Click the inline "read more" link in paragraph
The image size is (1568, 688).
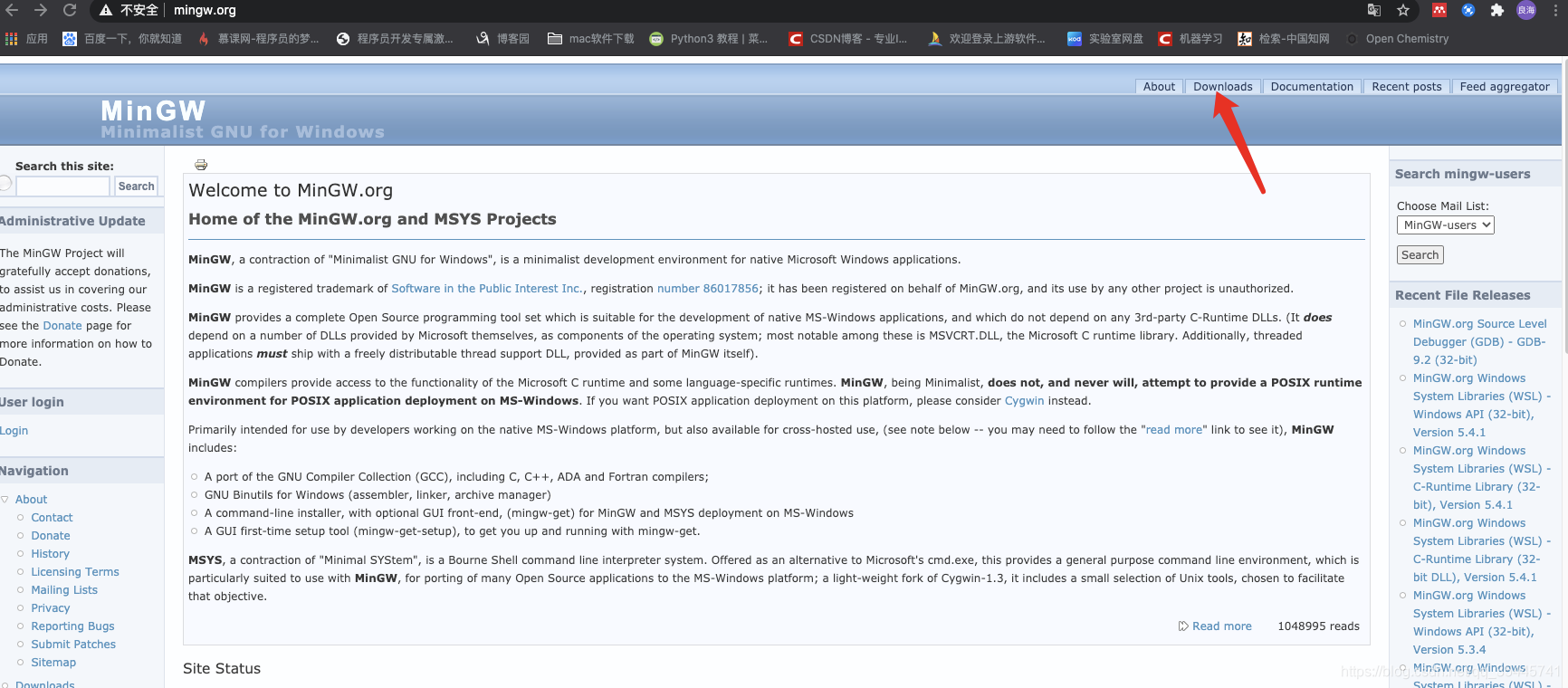1174,430
